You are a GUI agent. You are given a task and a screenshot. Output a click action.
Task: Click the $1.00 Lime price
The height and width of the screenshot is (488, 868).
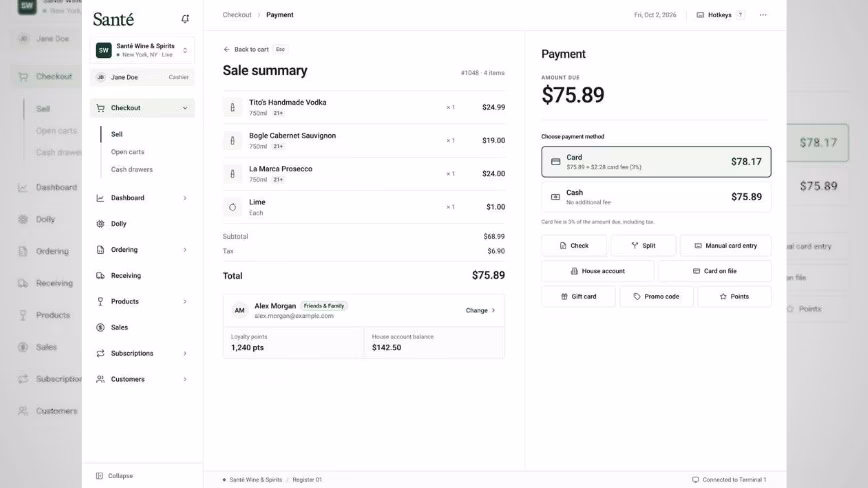(495, 207)
